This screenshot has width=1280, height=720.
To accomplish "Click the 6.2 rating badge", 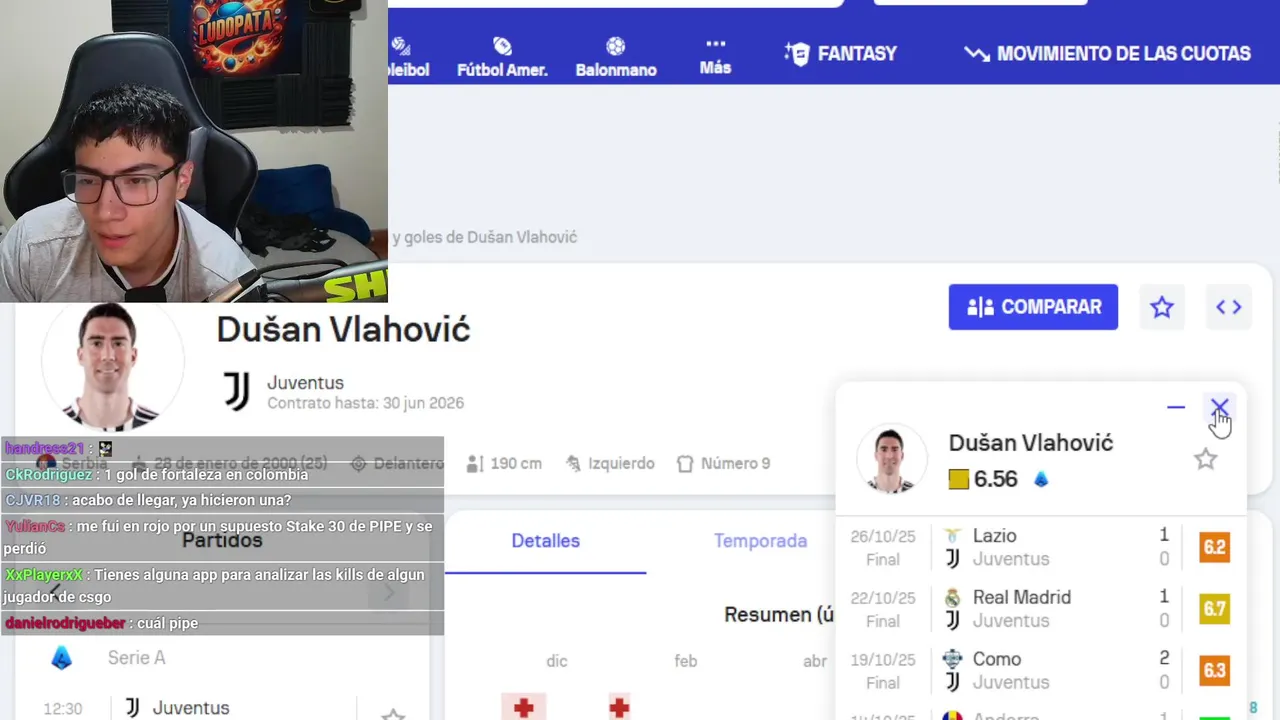I will (x=1215, y=547).
